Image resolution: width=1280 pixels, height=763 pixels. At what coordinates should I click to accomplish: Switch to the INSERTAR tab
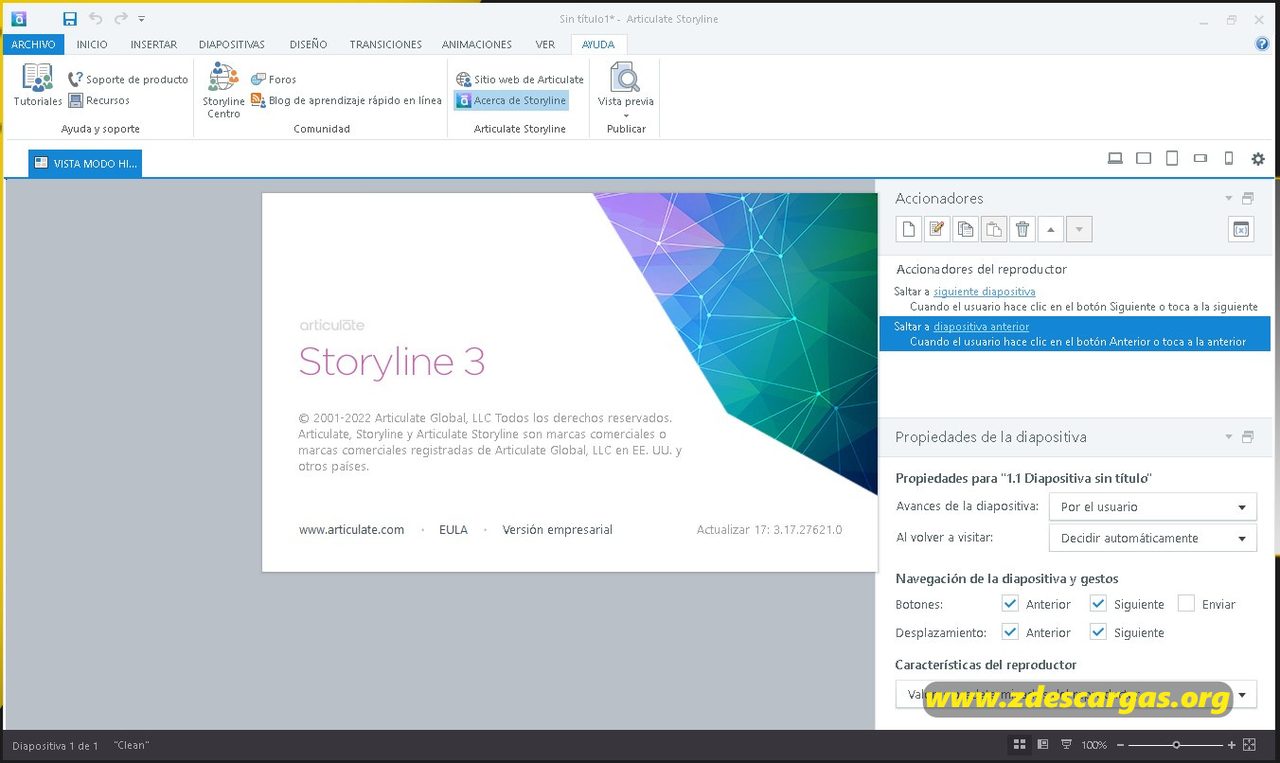[x=154, y=44]
